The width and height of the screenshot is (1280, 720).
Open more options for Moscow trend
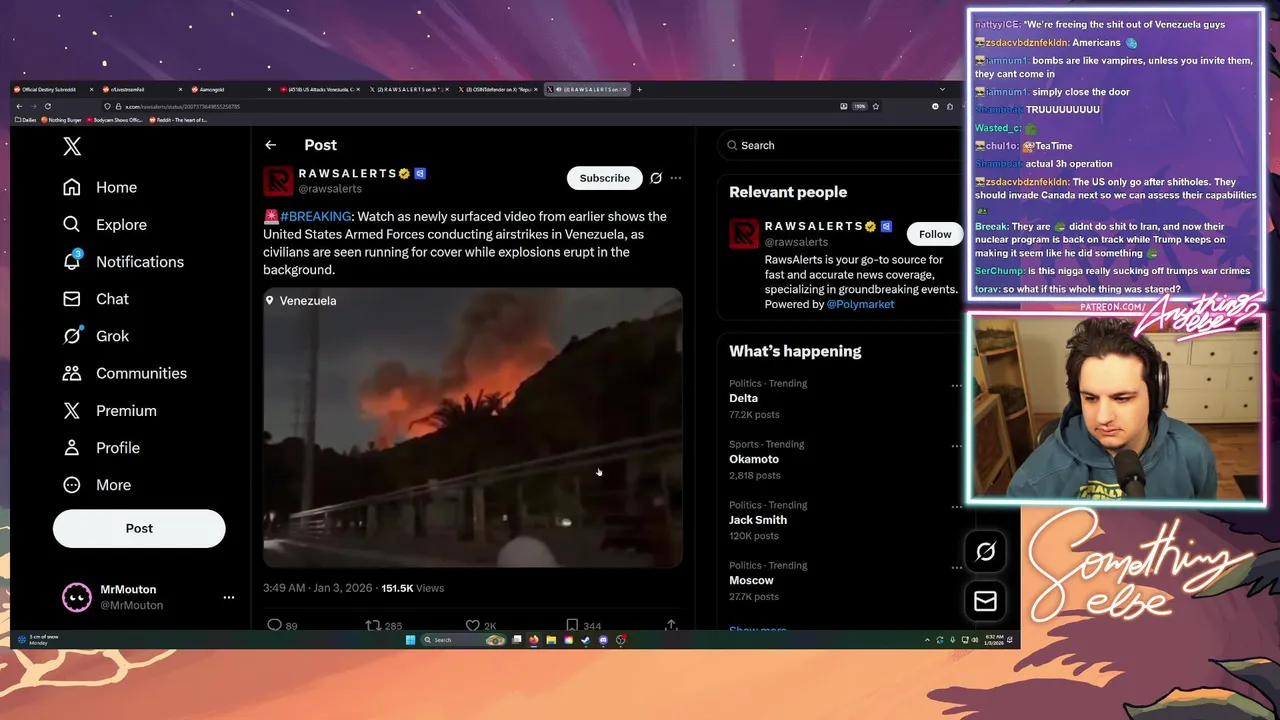(956, 567)
